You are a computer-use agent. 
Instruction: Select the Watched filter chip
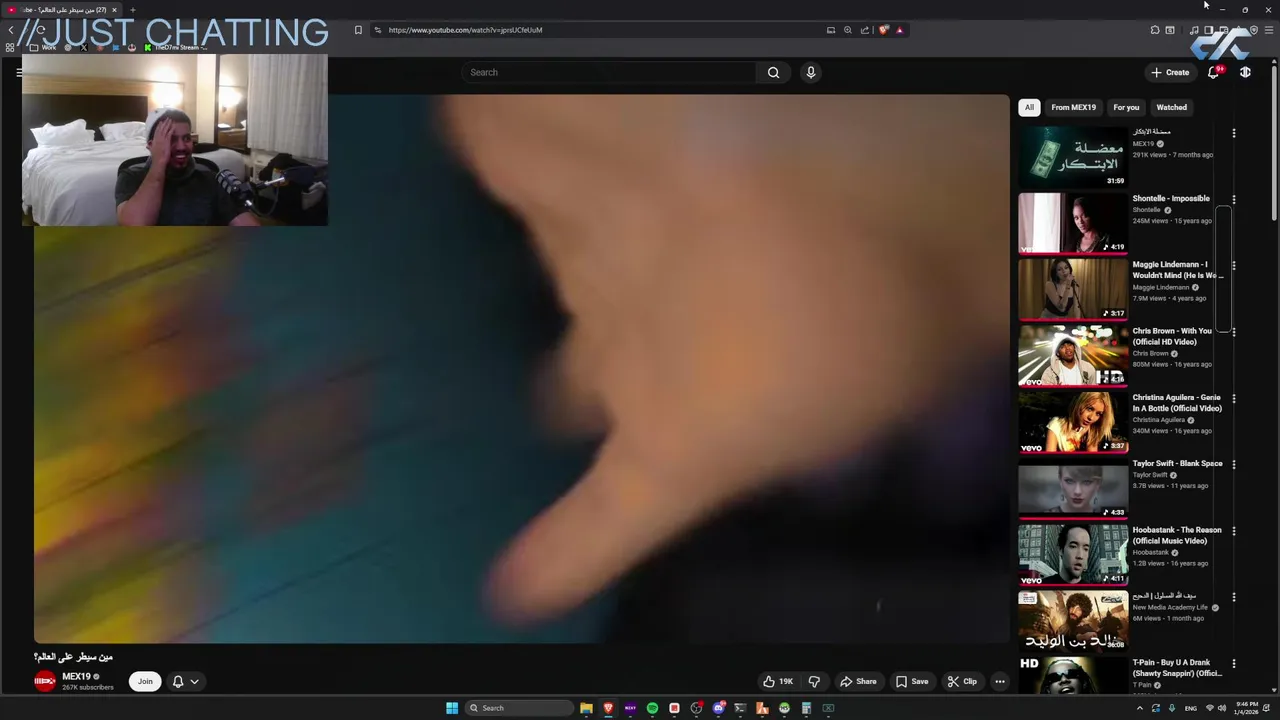tap(1171, 107)
